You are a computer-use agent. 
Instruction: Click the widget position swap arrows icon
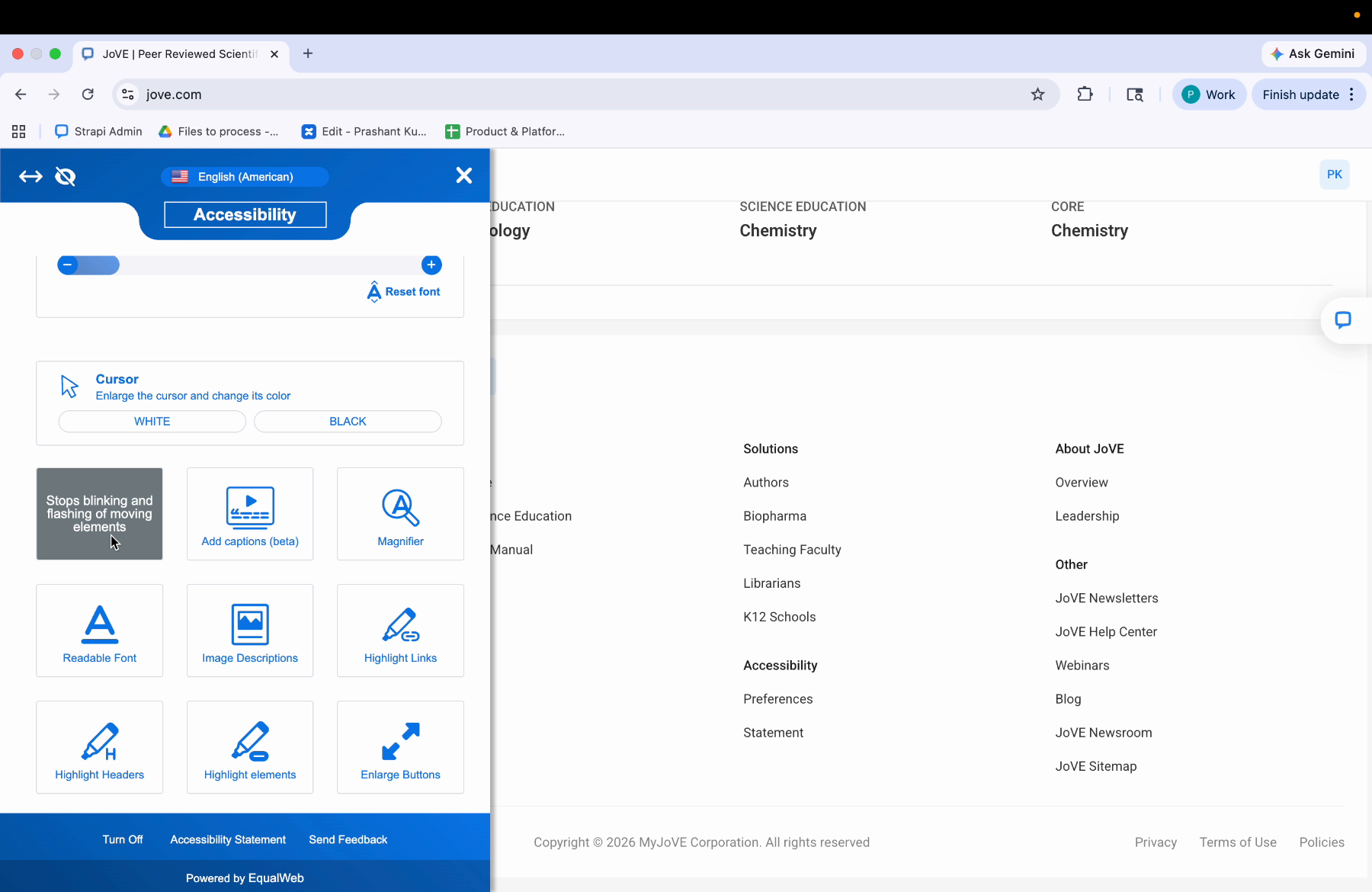(x=30, y=177)
